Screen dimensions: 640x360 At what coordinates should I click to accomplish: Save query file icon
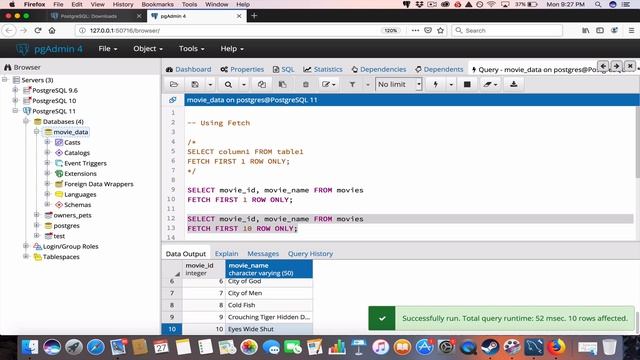[x=195, y=84]
